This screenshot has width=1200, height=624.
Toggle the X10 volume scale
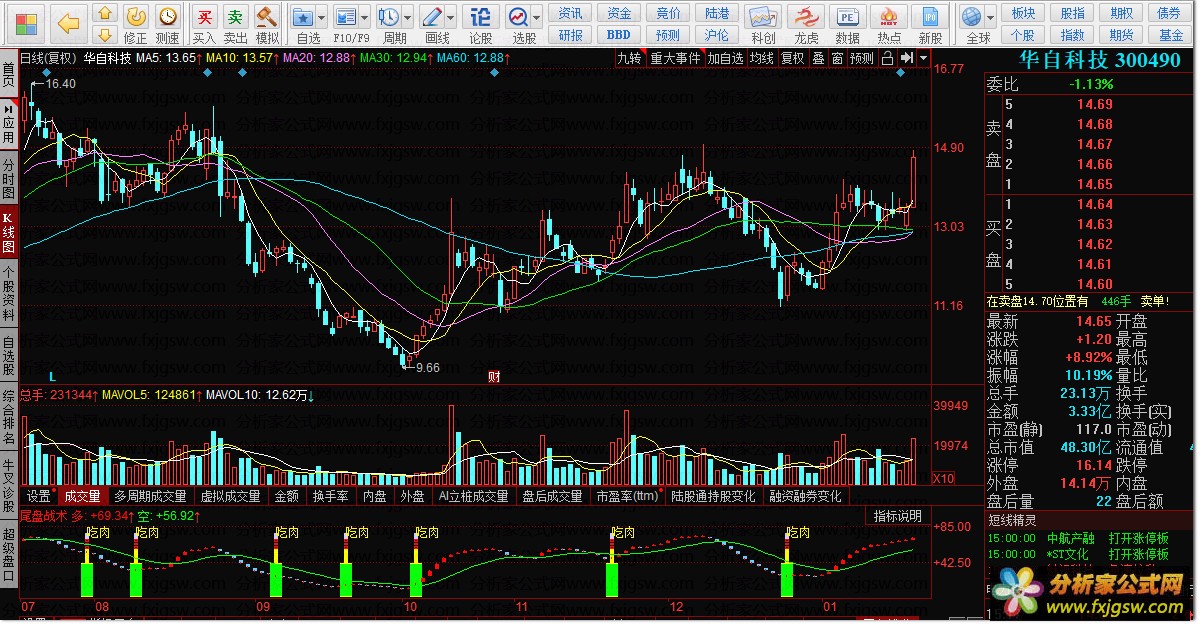942,478
